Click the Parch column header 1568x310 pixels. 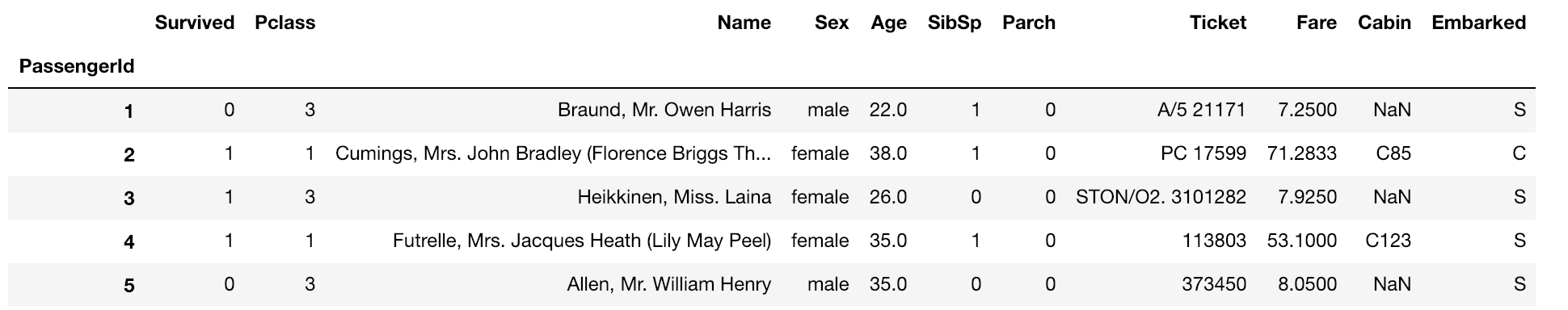[x=1029, y=23]
